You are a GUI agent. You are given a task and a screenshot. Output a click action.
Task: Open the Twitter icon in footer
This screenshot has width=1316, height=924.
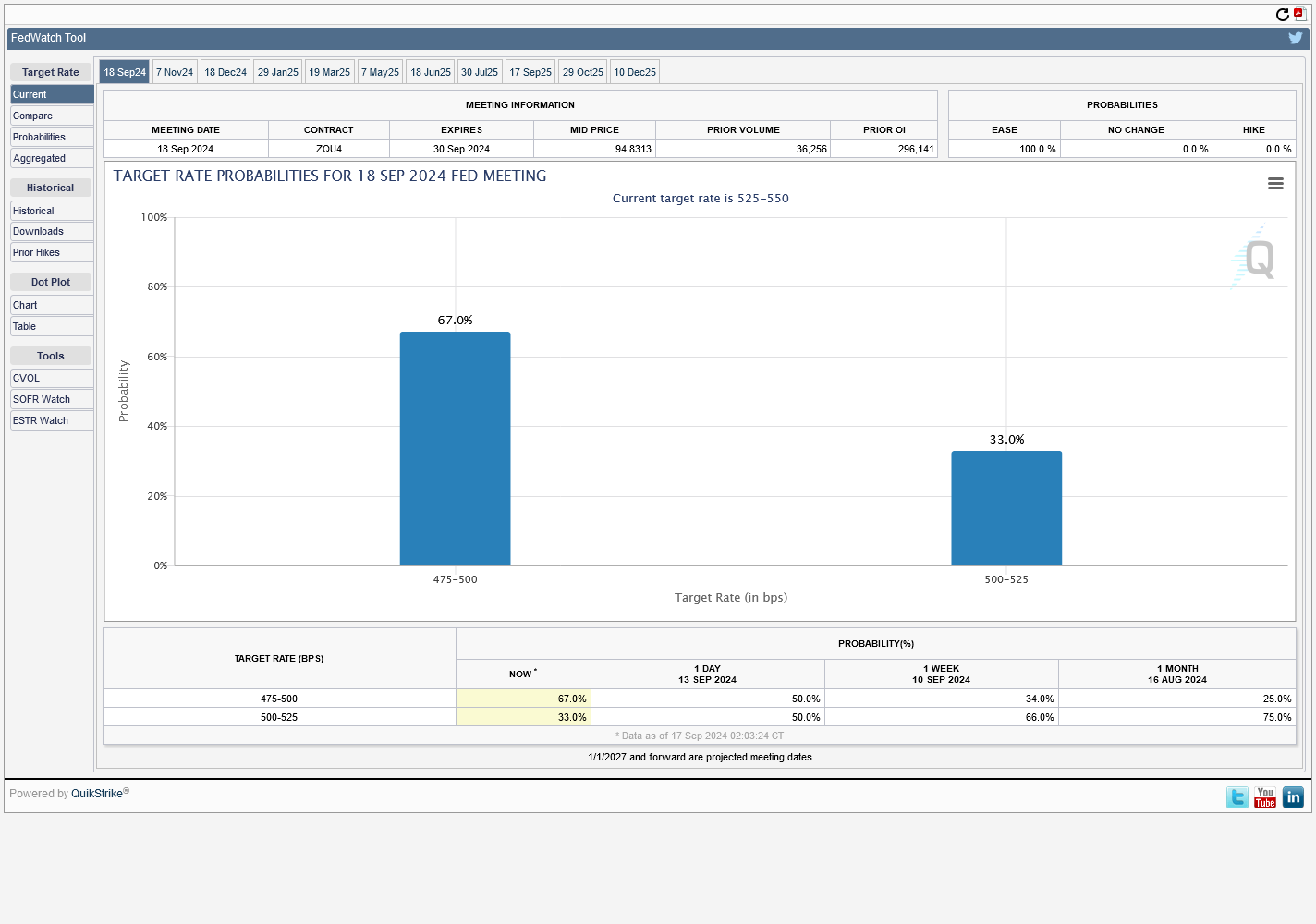pos(1237,797)
